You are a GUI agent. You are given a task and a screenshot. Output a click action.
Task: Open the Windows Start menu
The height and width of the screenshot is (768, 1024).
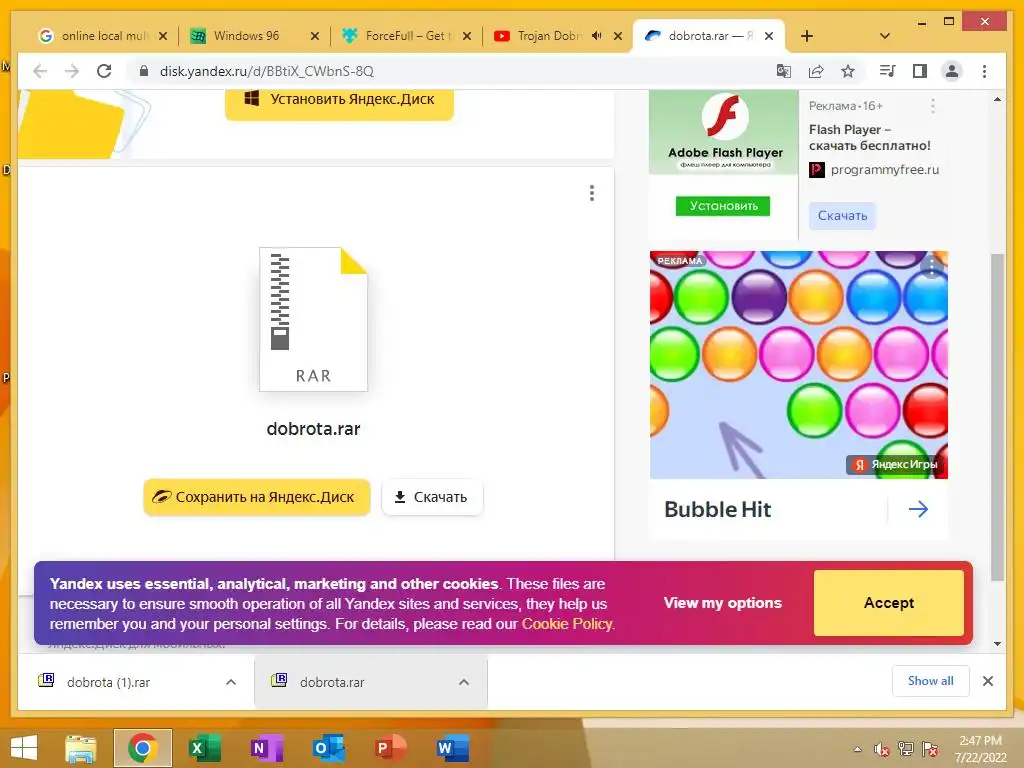click(x=24, y=748)
